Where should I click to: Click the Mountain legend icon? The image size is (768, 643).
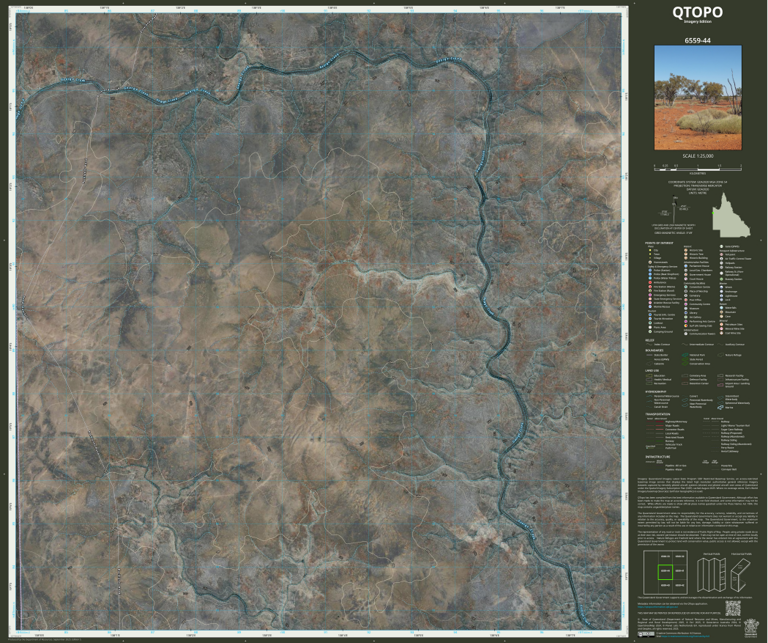pyautogui.click(x=721, y=312)
